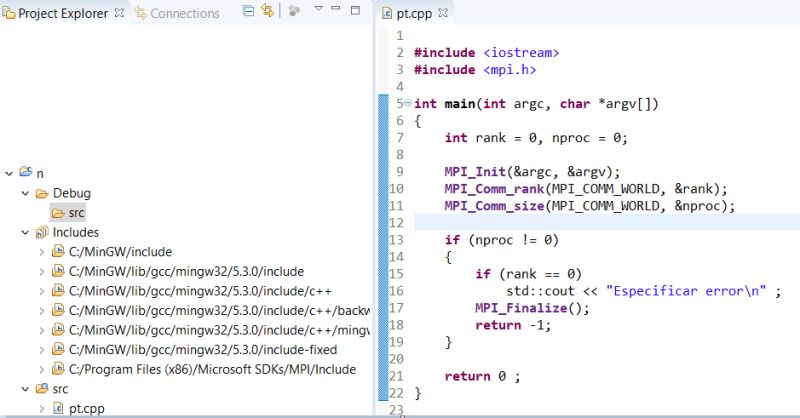Select C:/MinGW/include path
800x418 pixels.
coord(120,252)
